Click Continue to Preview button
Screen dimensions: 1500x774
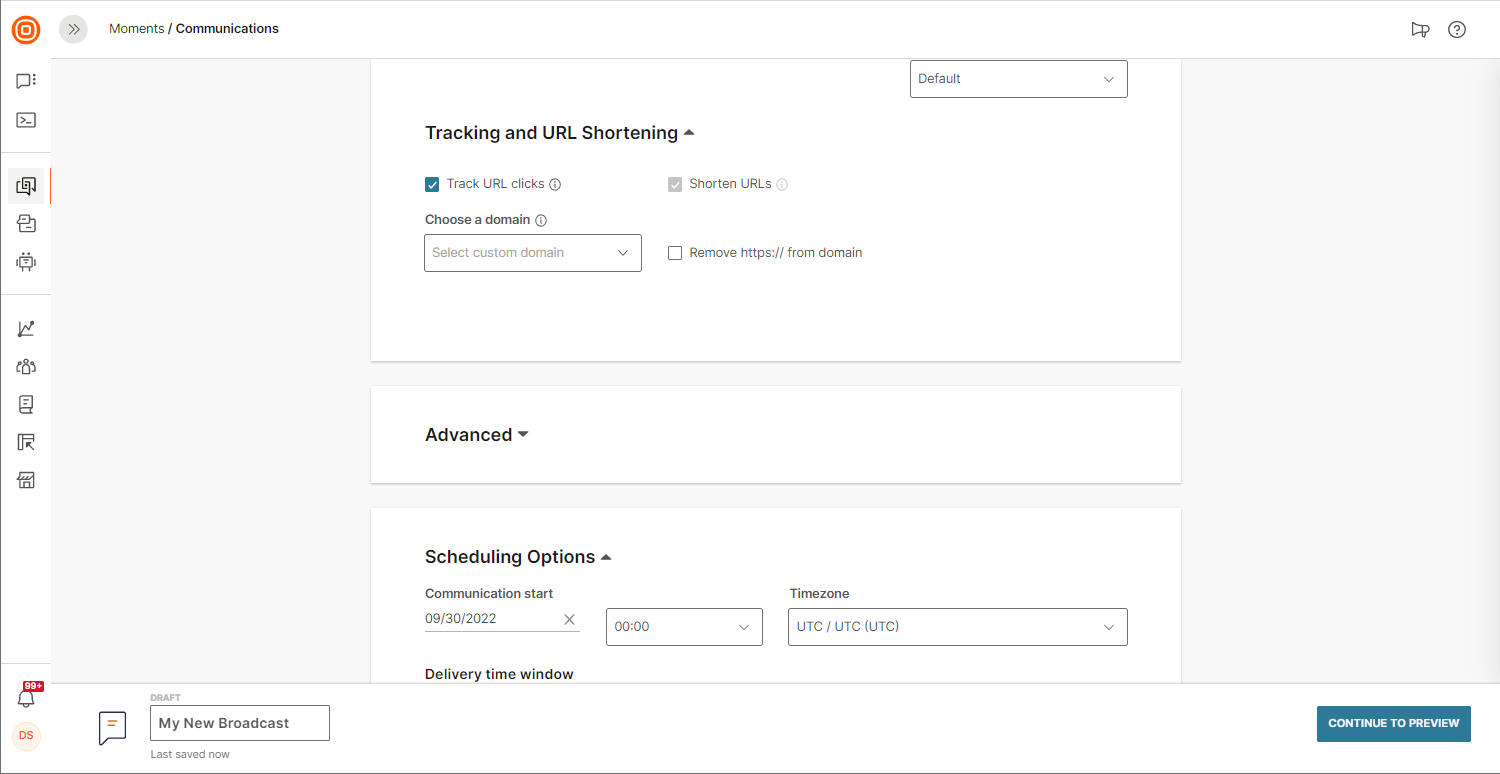click(x=1393, y=723)
